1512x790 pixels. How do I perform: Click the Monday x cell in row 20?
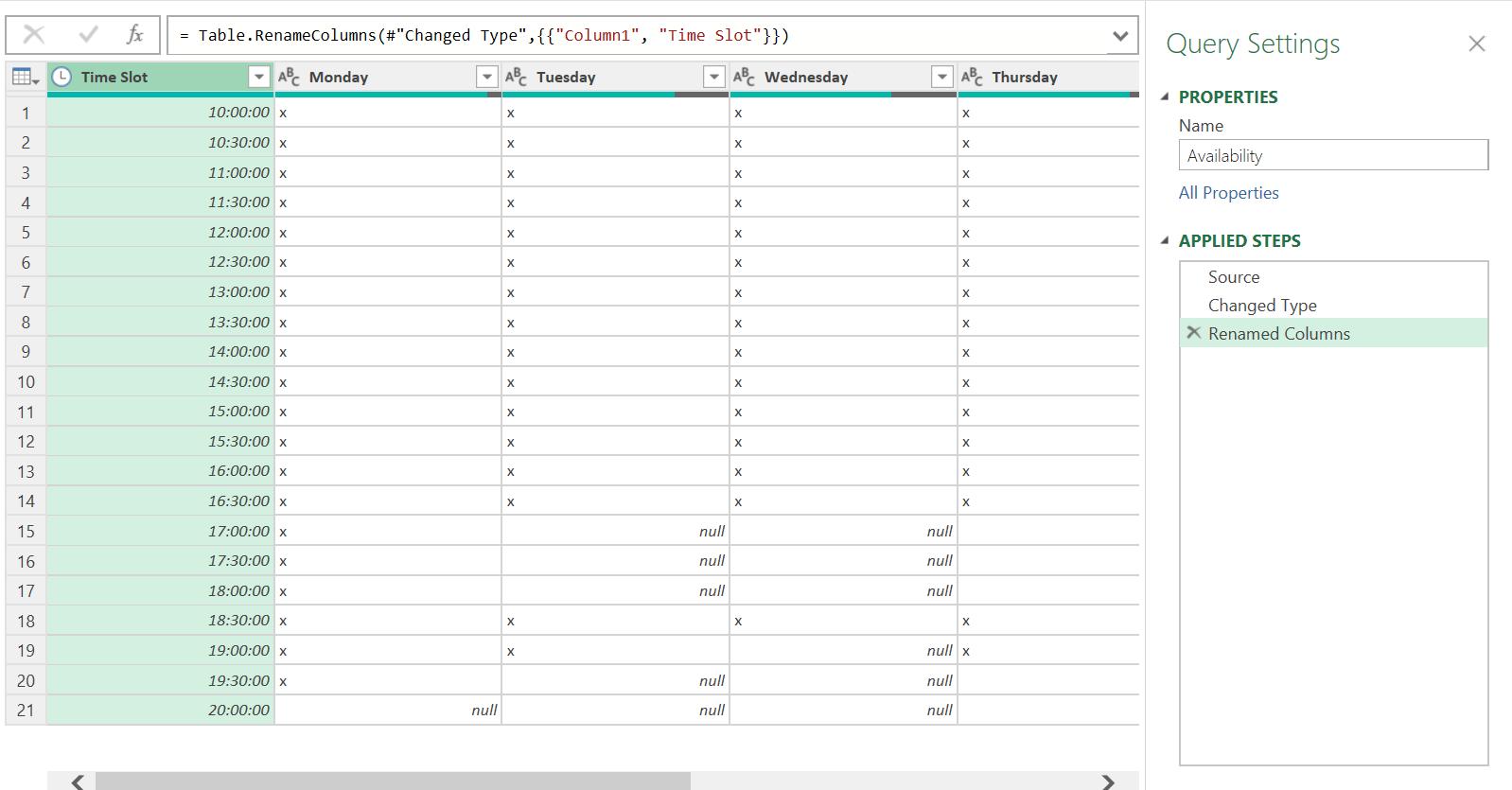pos(388,680)
